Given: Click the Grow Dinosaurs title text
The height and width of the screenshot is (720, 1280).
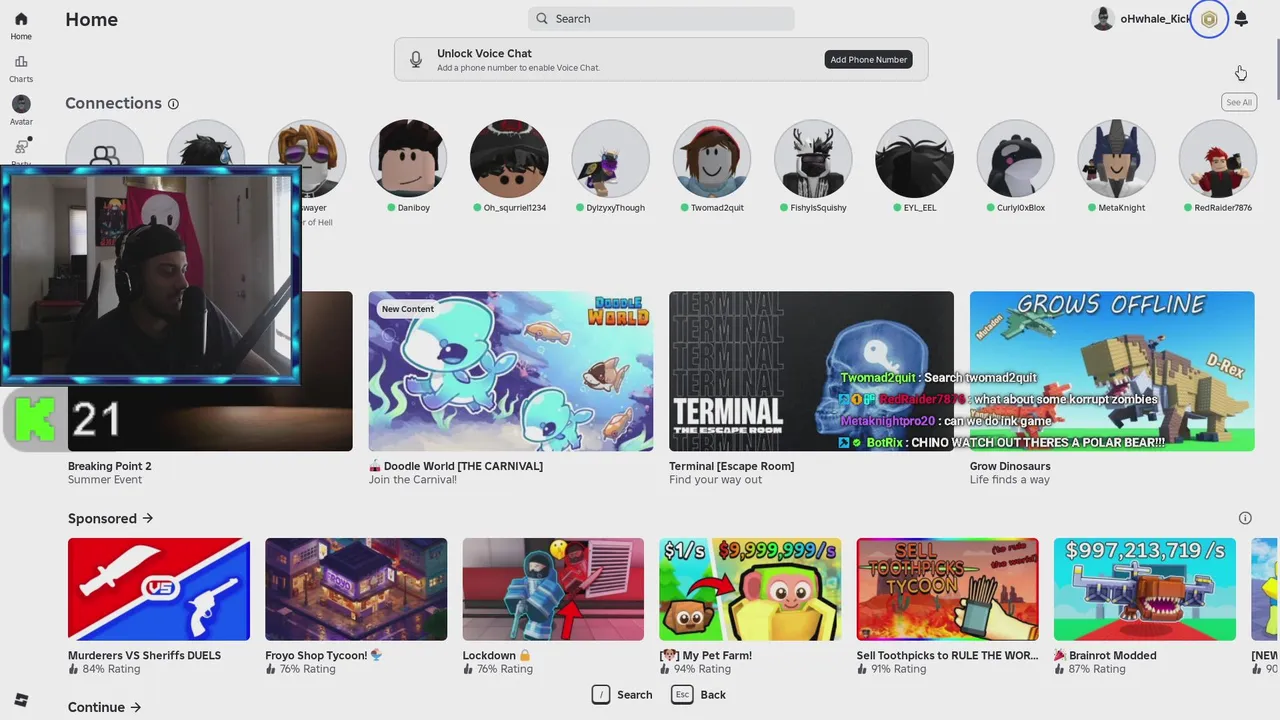Looking at the screenshot, I should click(1010, 466).
